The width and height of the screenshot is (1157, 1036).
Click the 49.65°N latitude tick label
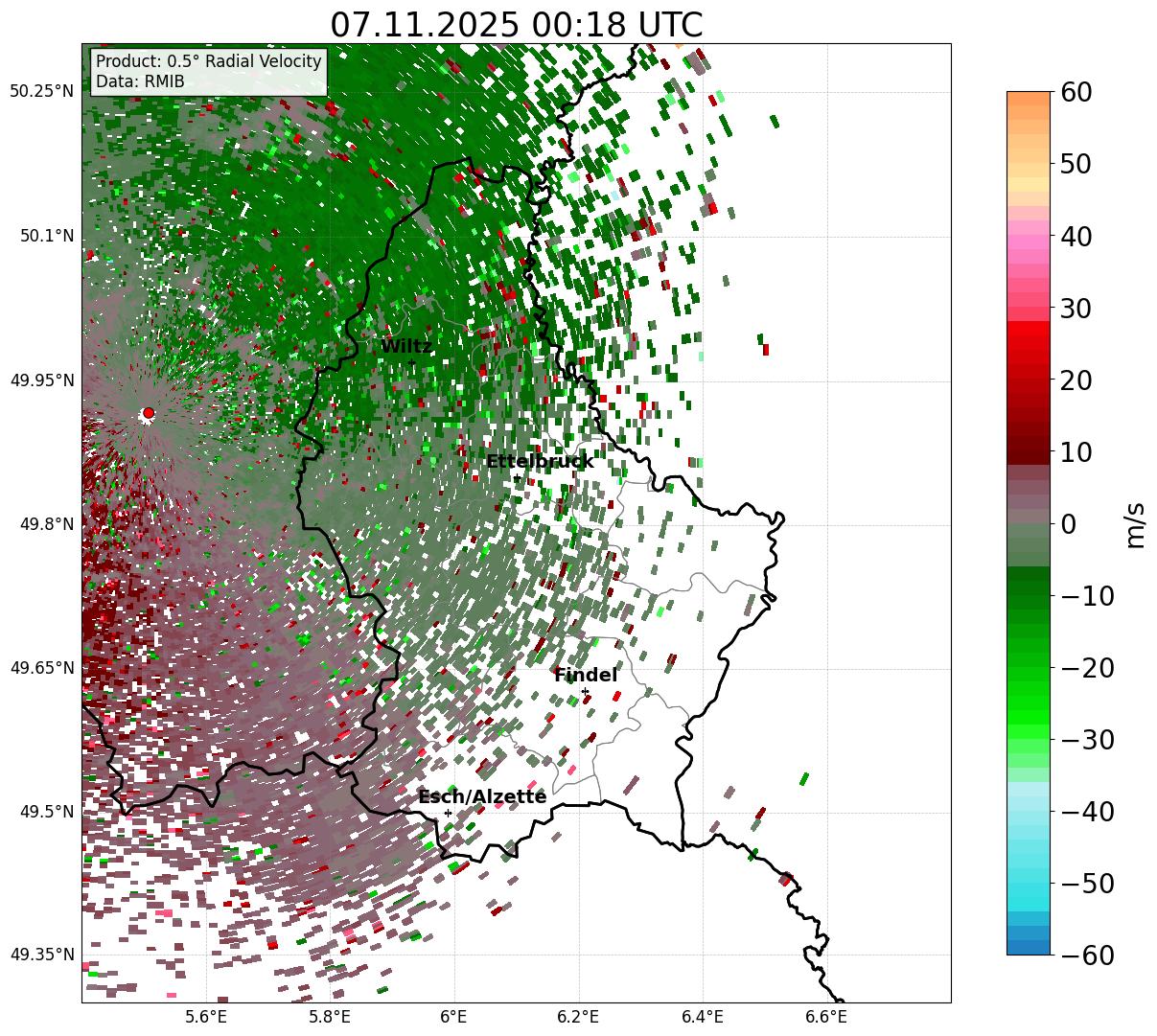point(41,668)
